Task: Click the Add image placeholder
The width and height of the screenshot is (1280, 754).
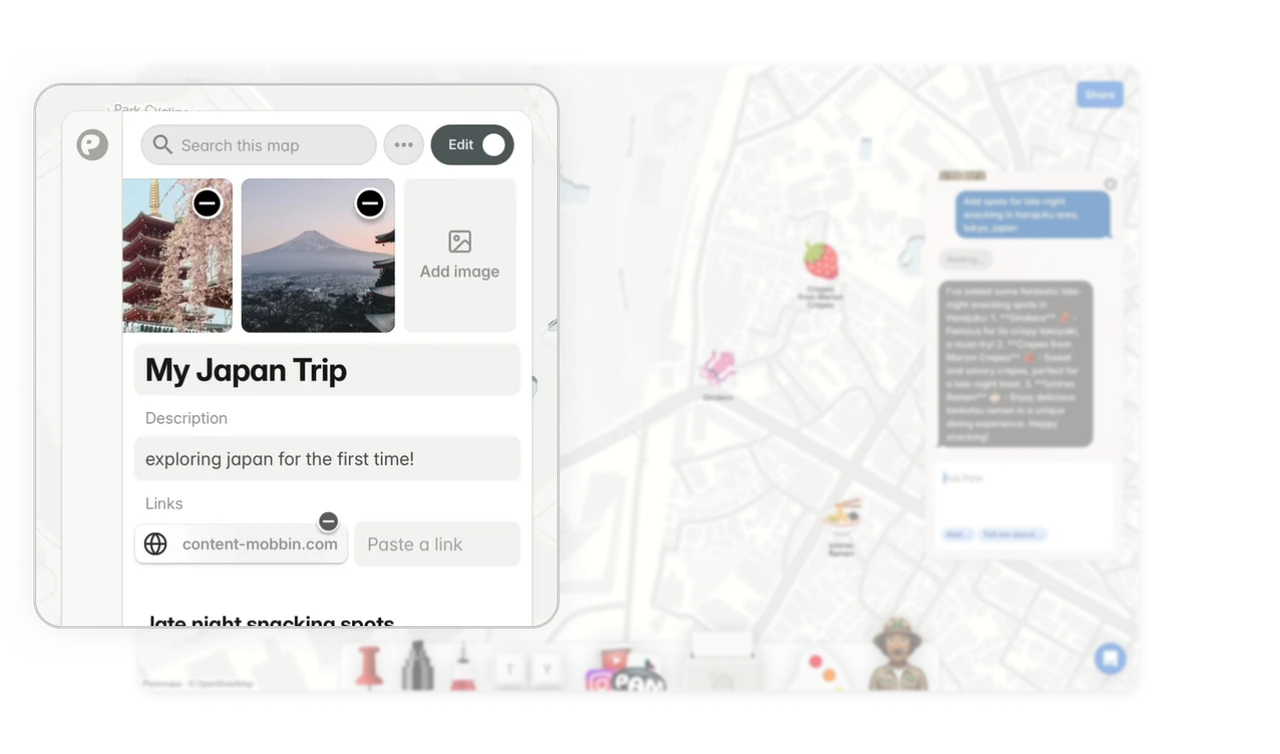Action: pyautogui.click(x=459, y=254)
